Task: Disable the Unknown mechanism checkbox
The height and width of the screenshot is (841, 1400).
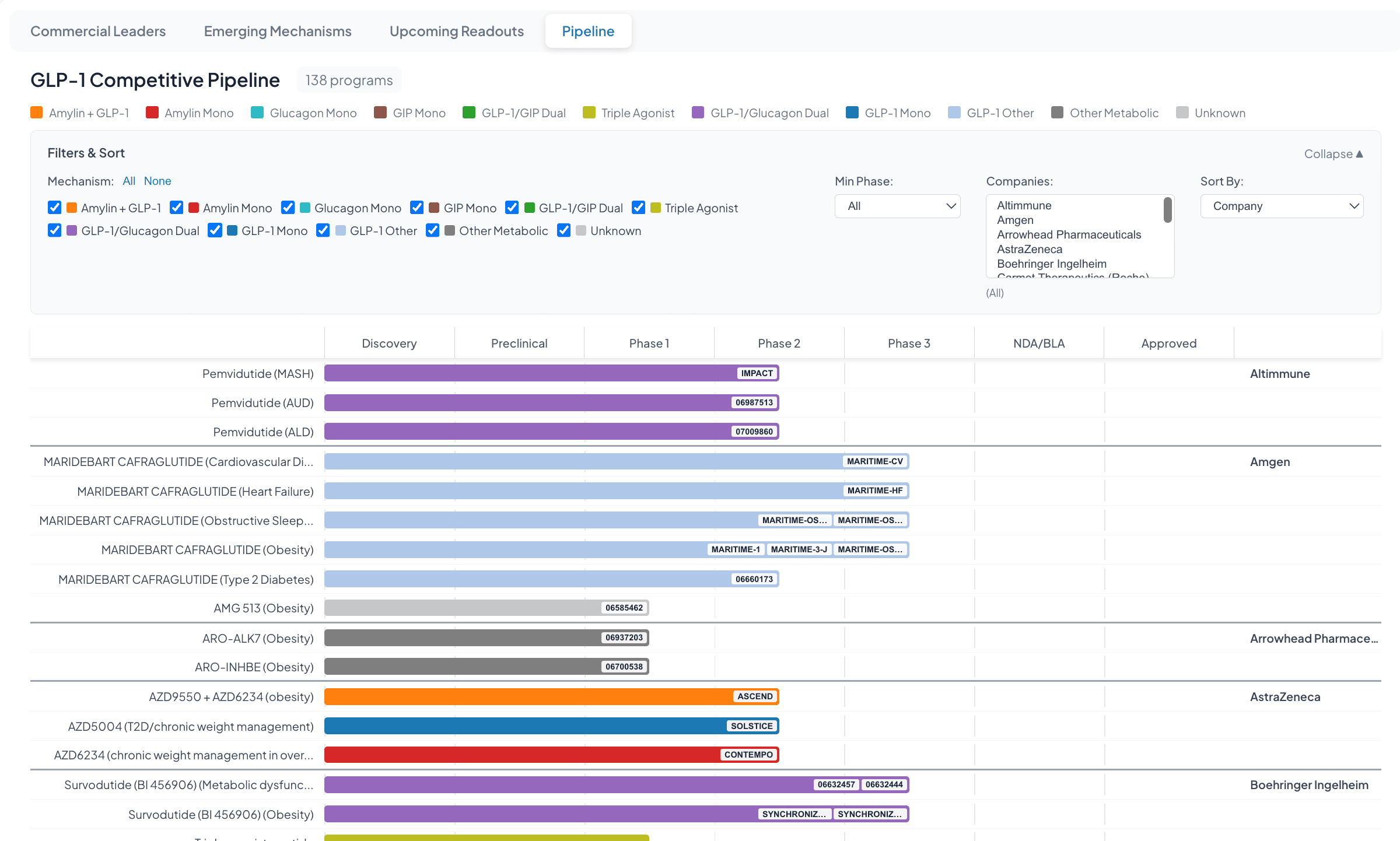Action: [563, 230]
